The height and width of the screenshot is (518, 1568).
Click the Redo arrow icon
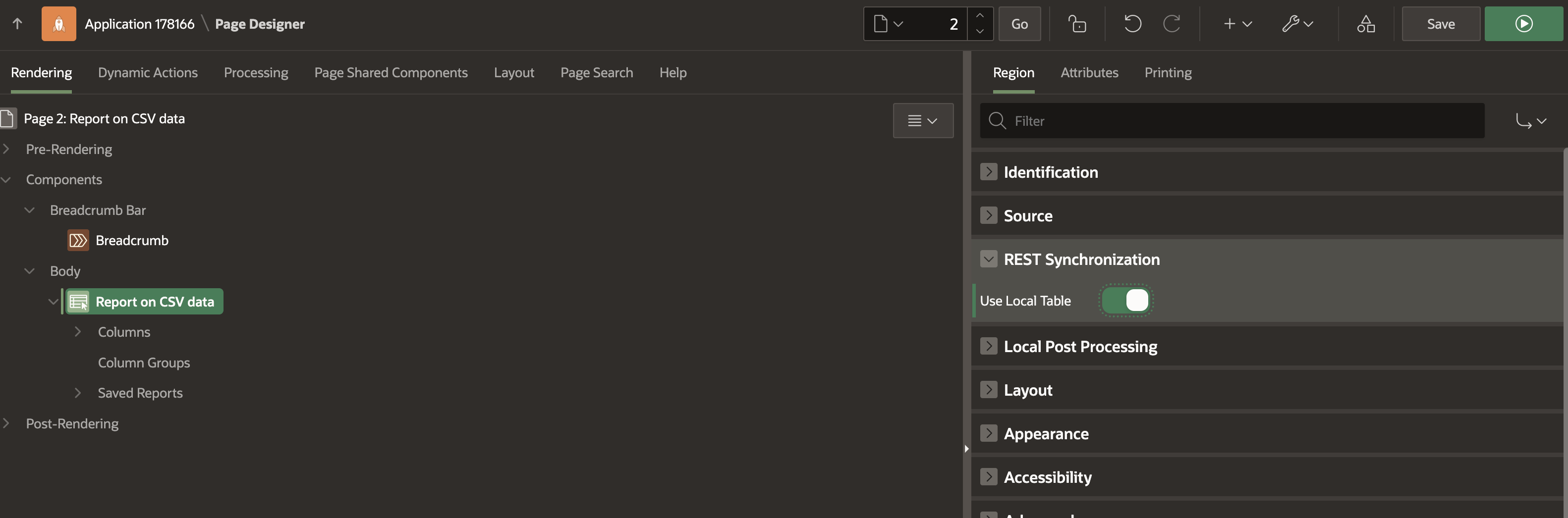pyautogui.click(x=1171, y=24)
